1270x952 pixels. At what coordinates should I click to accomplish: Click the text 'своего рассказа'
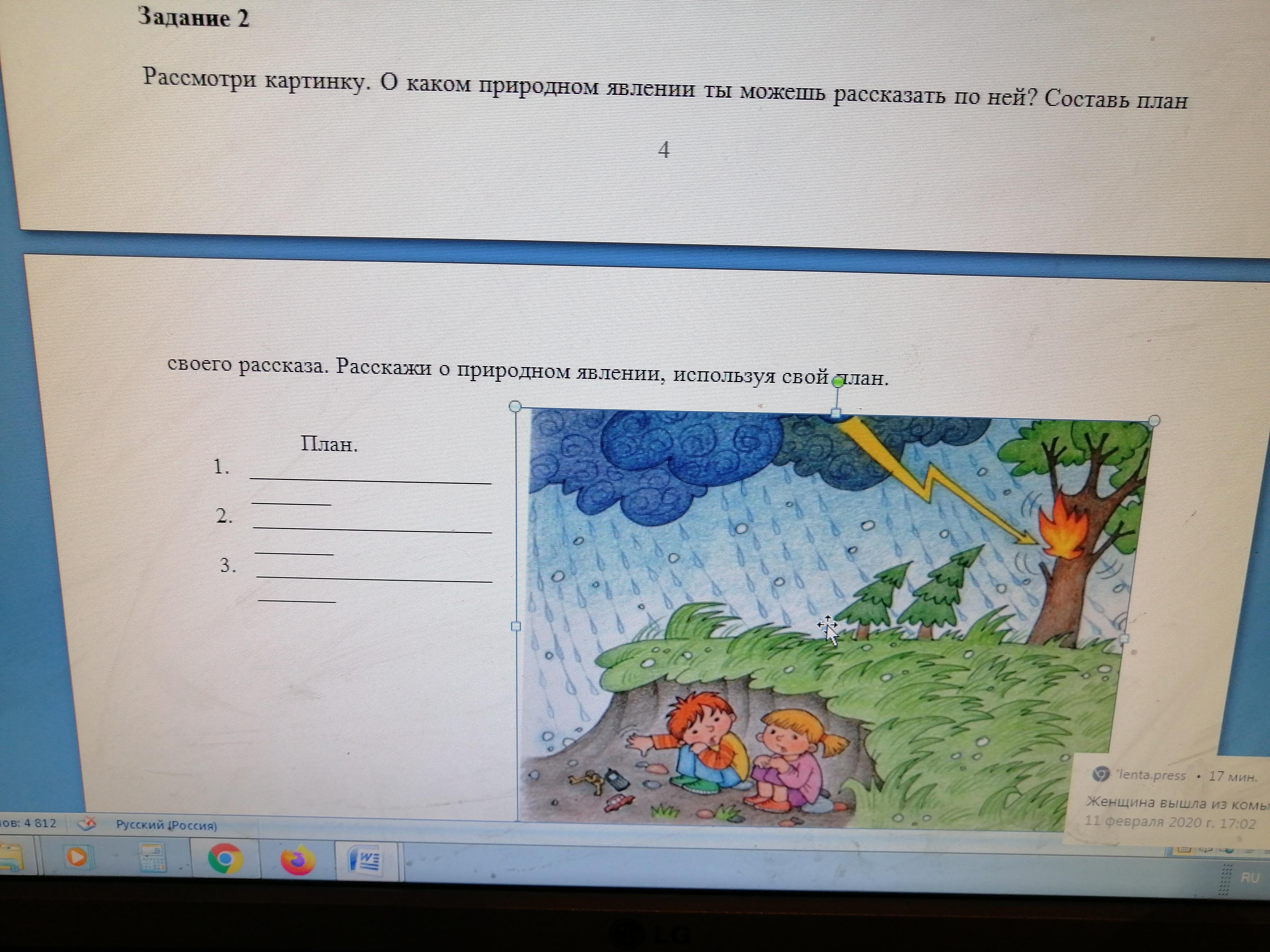tap(247, 365)
